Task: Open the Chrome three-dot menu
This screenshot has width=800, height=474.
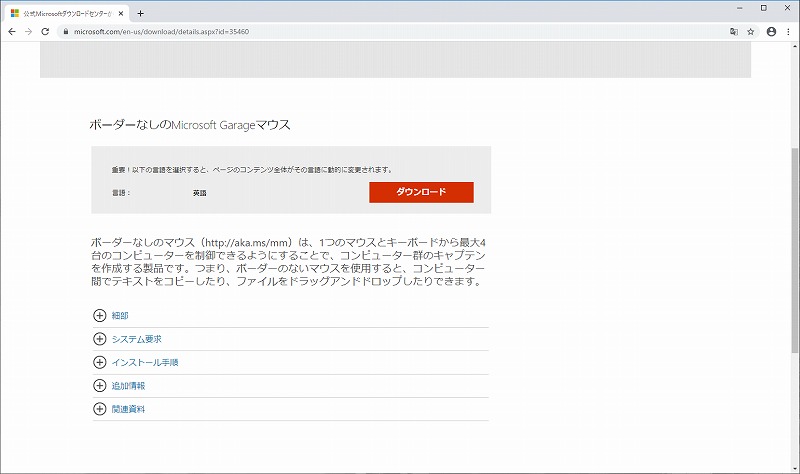Action: point(789,32)
